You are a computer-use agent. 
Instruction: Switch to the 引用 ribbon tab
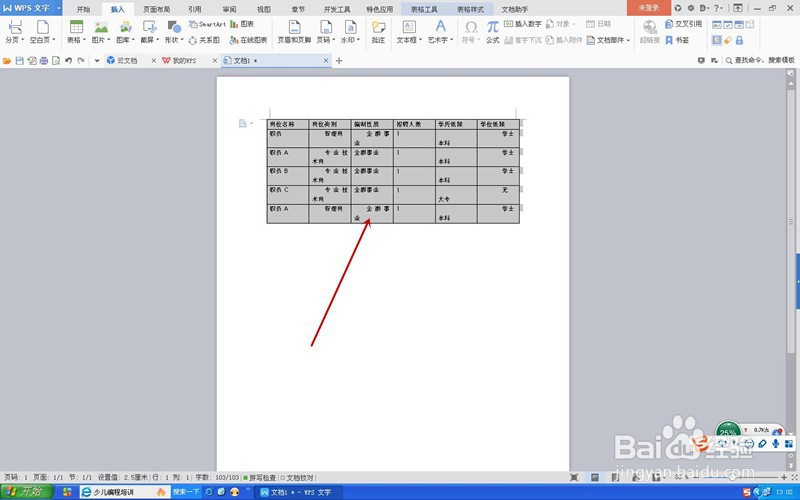tap(194, 9)
